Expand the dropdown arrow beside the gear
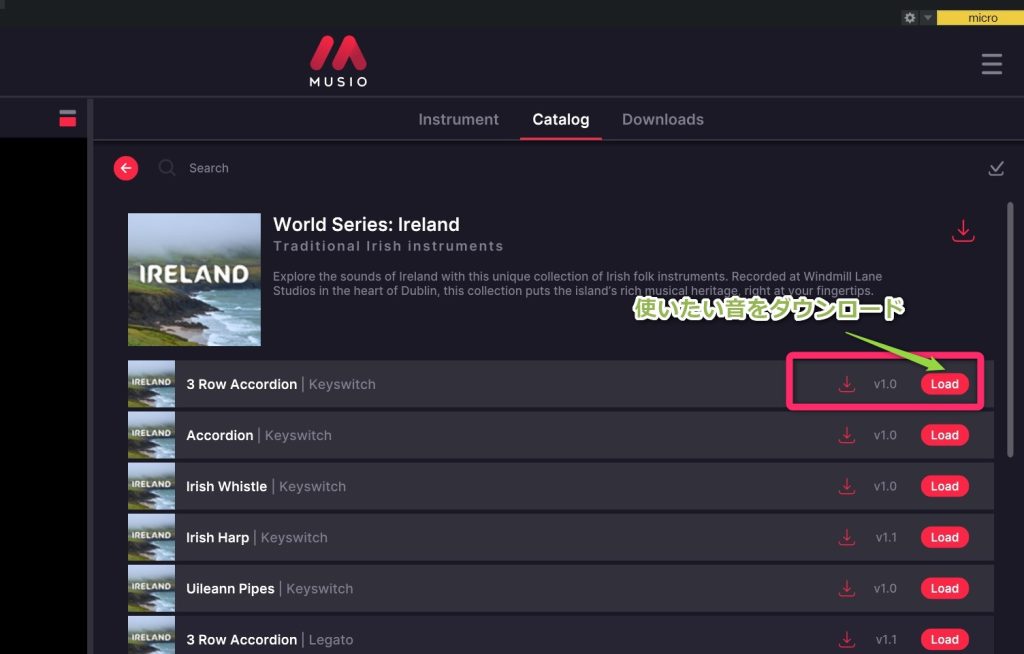The height and width of the screenshot is (654, 1024). [927, 18]
